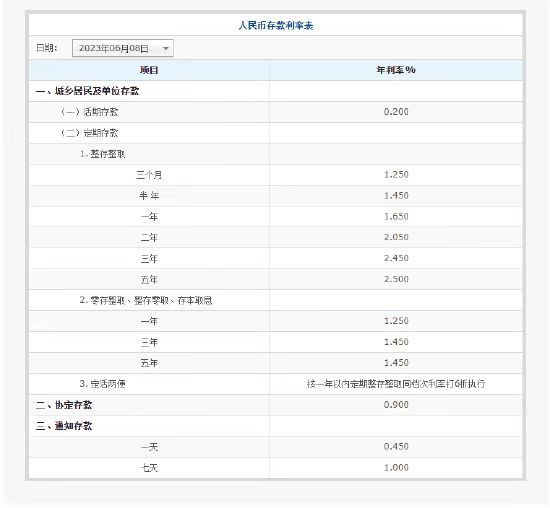Click the 2023年06月08日 date field
Viewport: 550px width, 508px height.
tap(122, 48)
